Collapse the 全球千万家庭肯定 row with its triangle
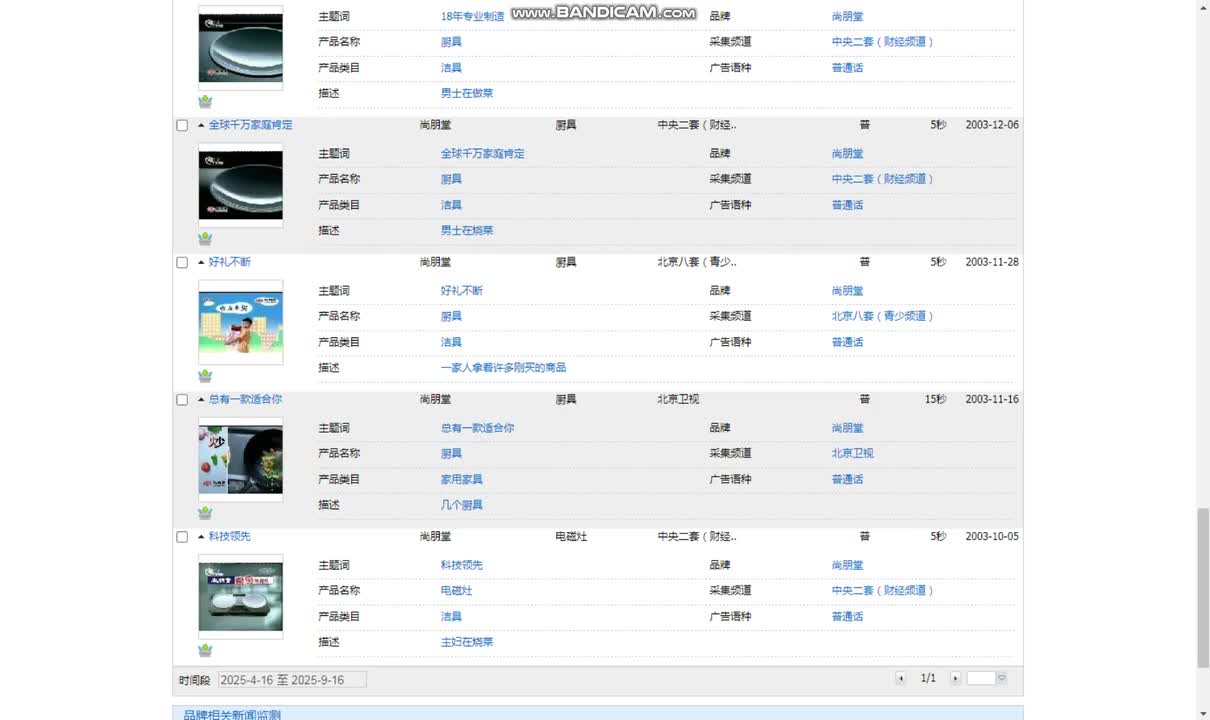 tap(201, 125)
